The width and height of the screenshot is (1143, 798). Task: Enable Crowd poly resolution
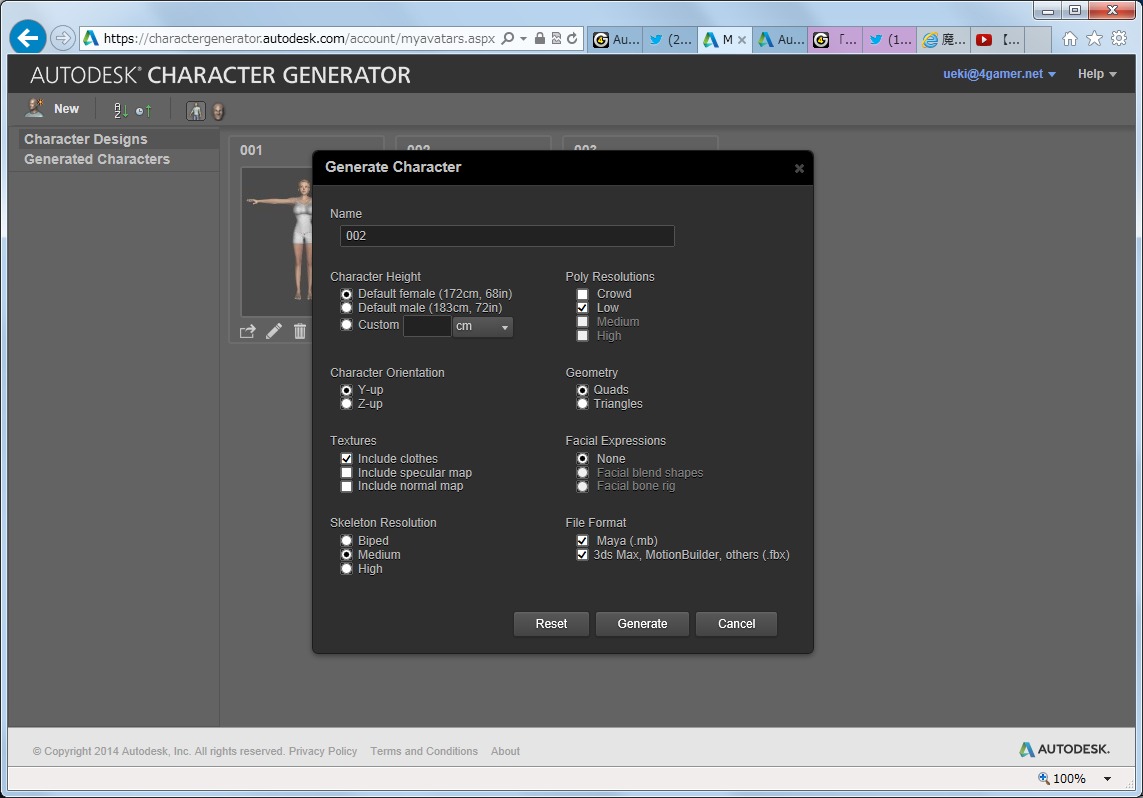click(582, 294)
